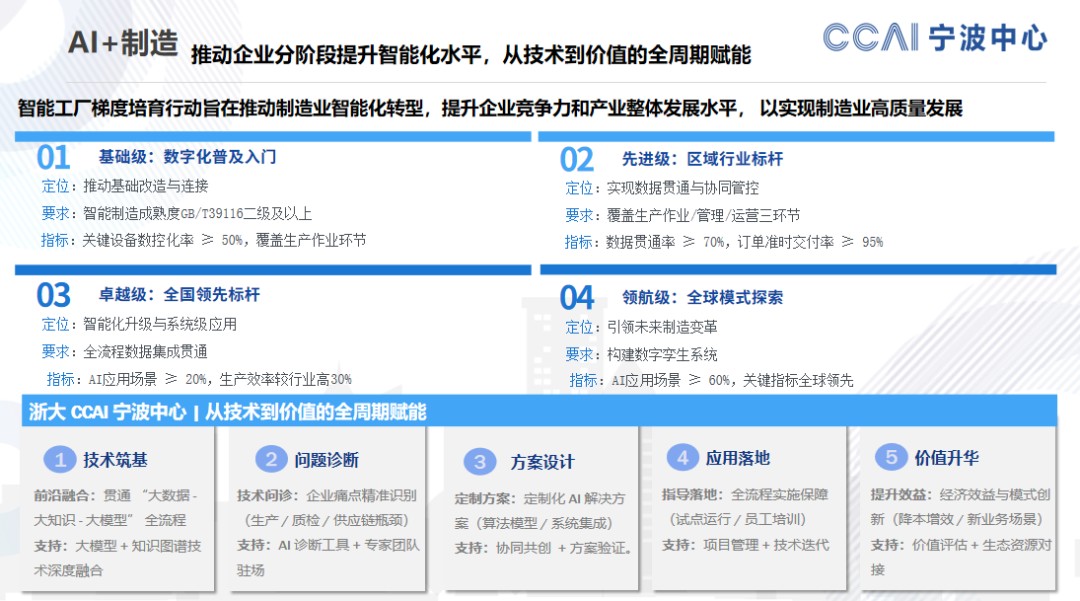
Task: Click "支持: AI 诊断工具 + 专家团队" line
Action: [328, 545]
